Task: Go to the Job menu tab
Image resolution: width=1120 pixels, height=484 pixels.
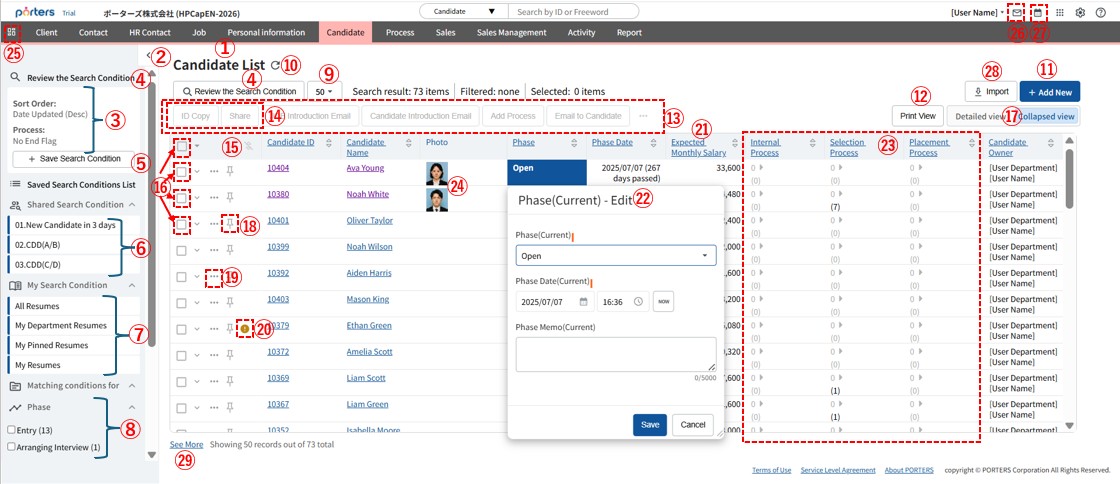Action: point(199,32)
